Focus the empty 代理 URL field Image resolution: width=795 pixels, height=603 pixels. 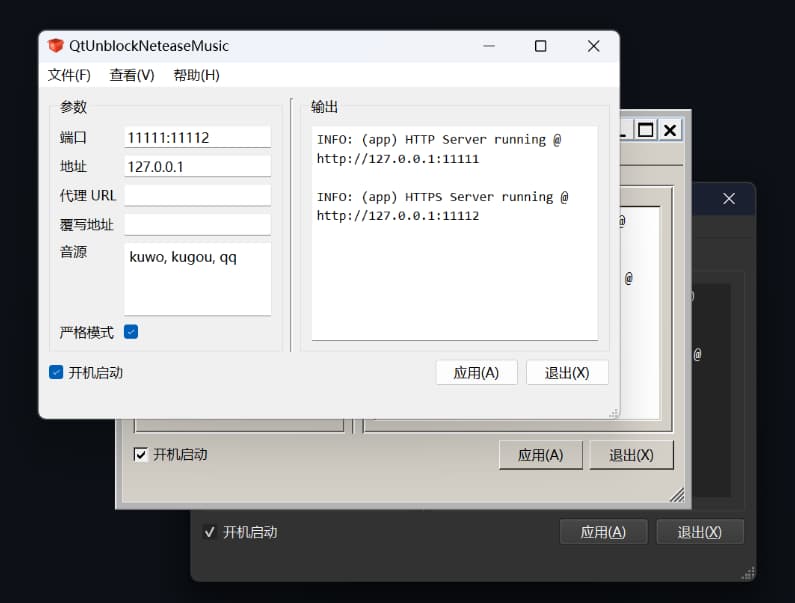(x=197, y=195)
